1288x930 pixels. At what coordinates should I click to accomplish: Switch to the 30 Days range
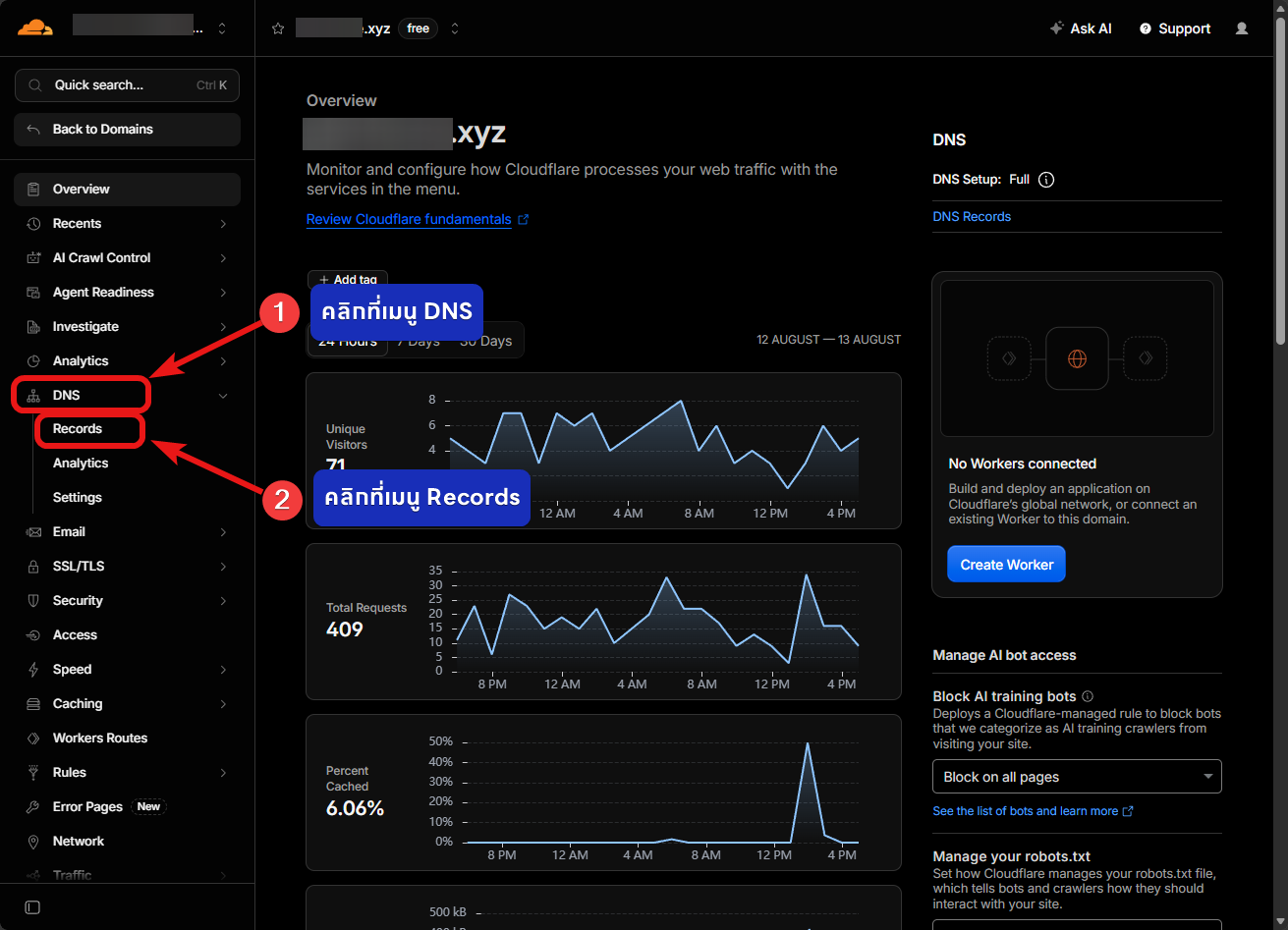click(486, 341)
